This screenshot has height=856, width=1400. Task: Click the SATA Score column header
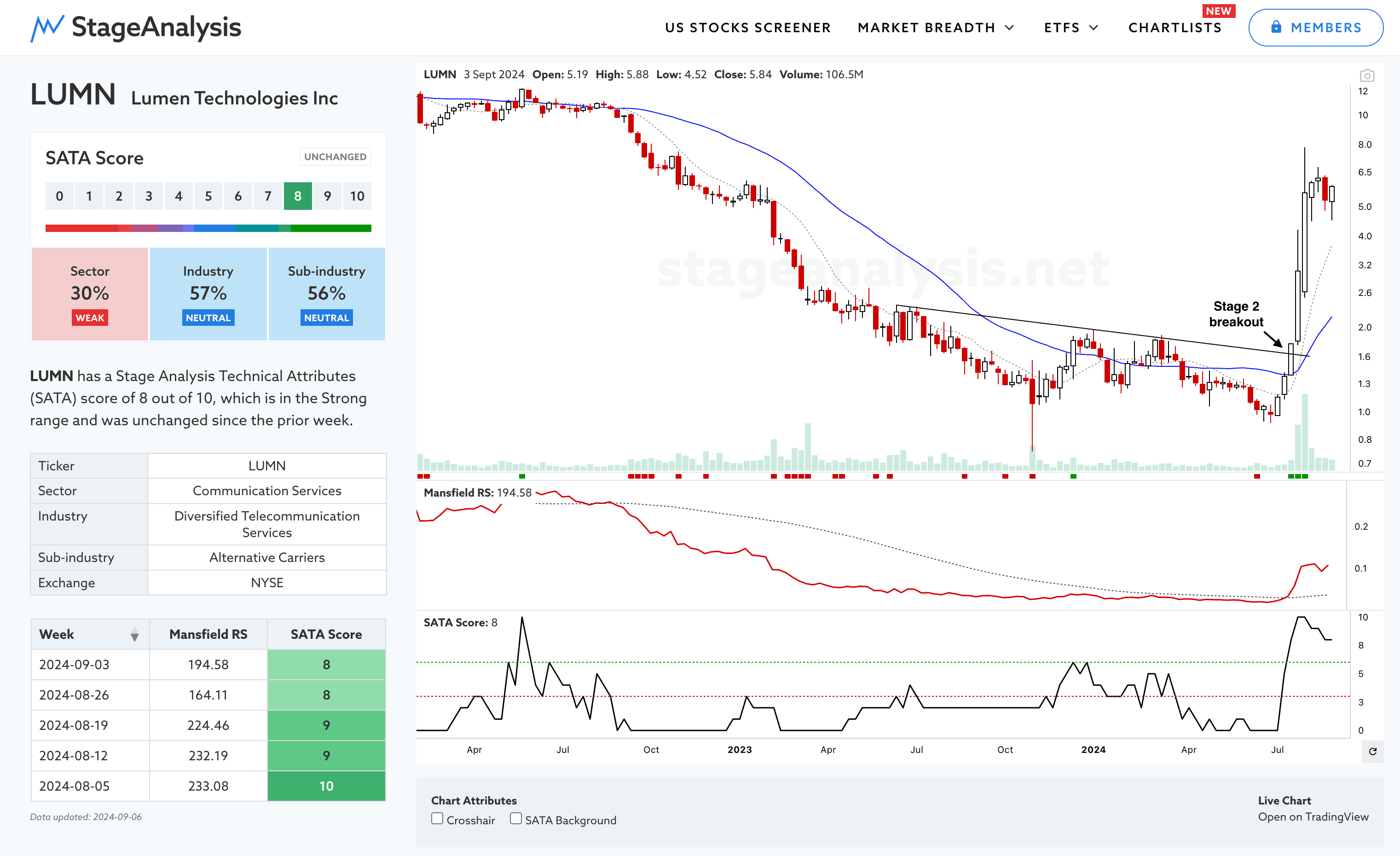pos(326,635)
